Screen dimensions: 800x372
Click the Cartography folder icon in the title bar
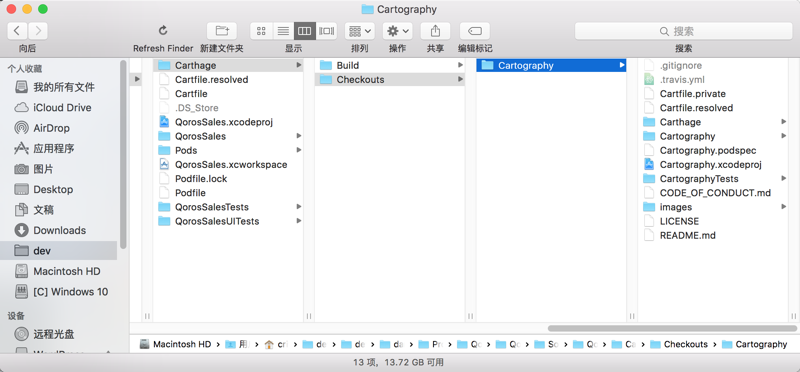coord(367,9)
